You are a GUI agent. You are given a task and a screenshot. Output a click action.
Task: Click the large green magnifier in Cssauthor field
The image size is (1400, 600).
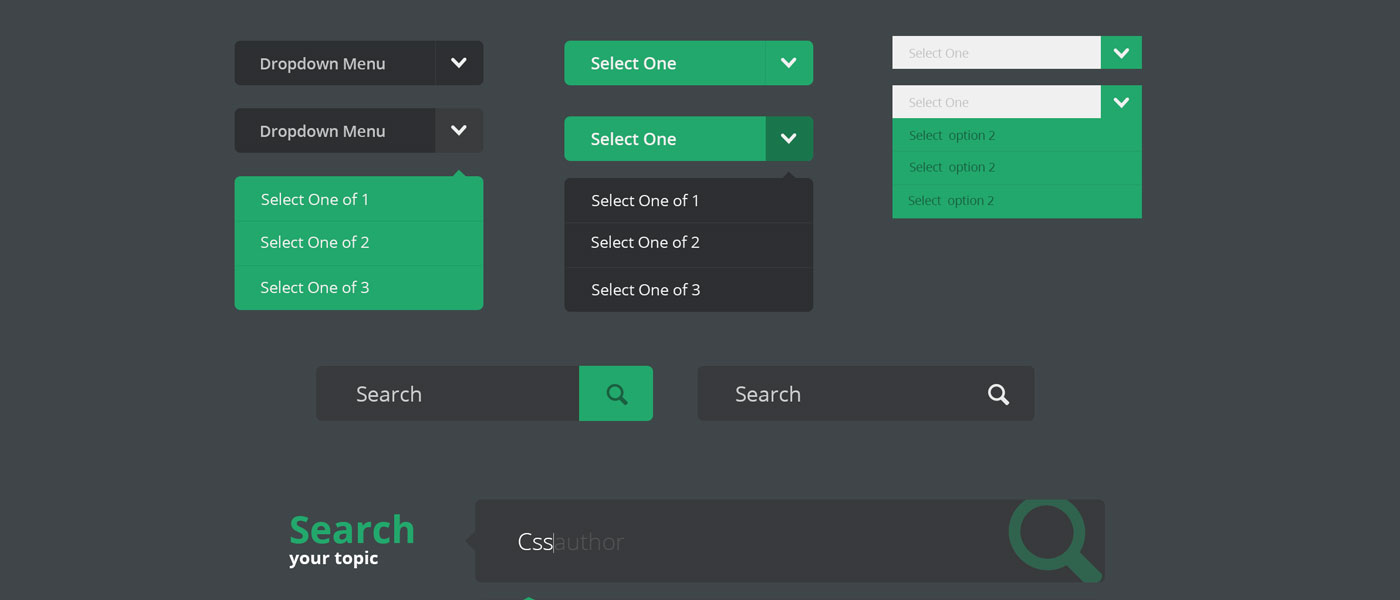click(x=1054, y=540)
